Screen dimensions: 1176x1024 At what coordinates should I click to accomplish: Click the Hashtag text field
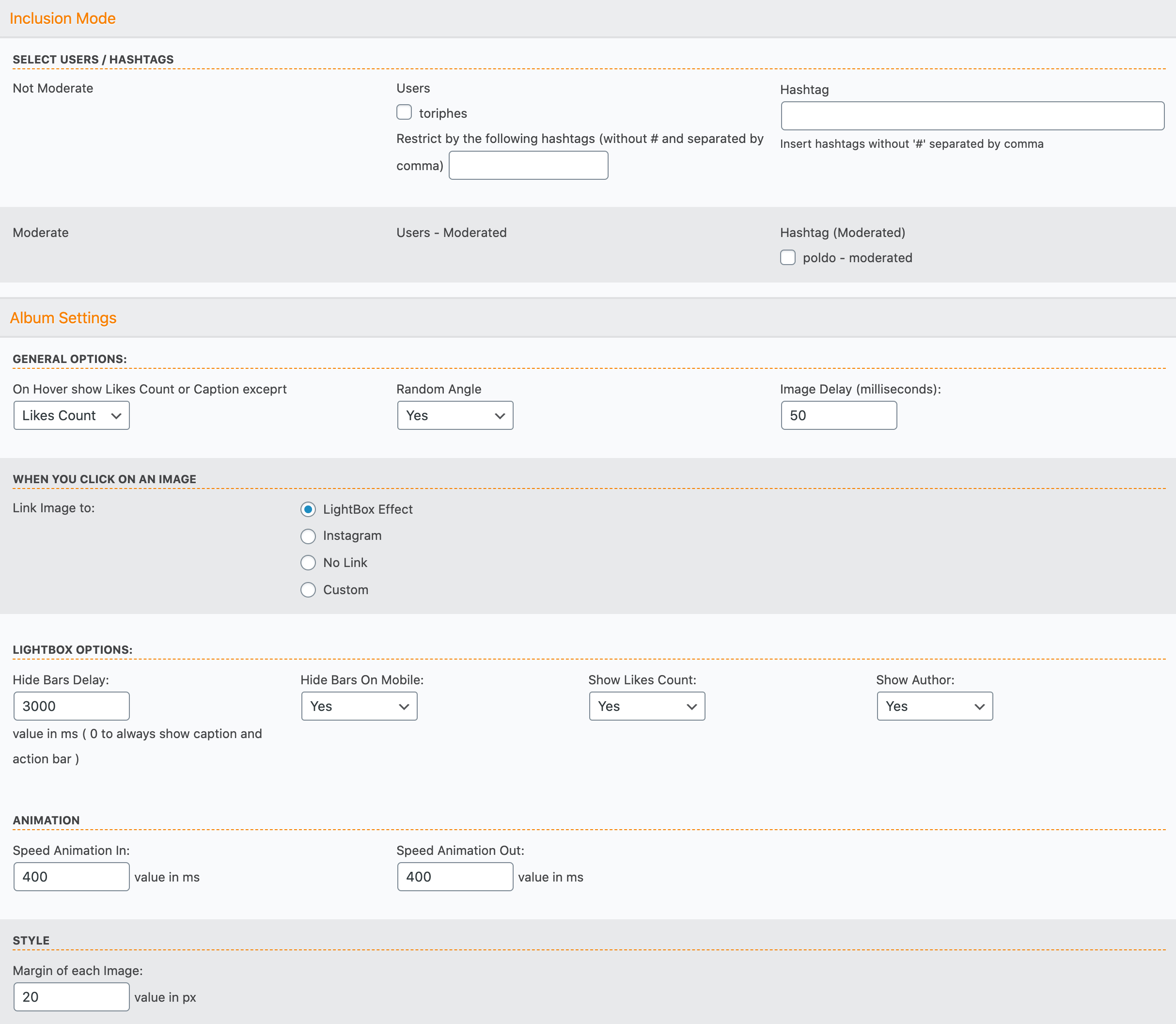(x=972, y=116)
